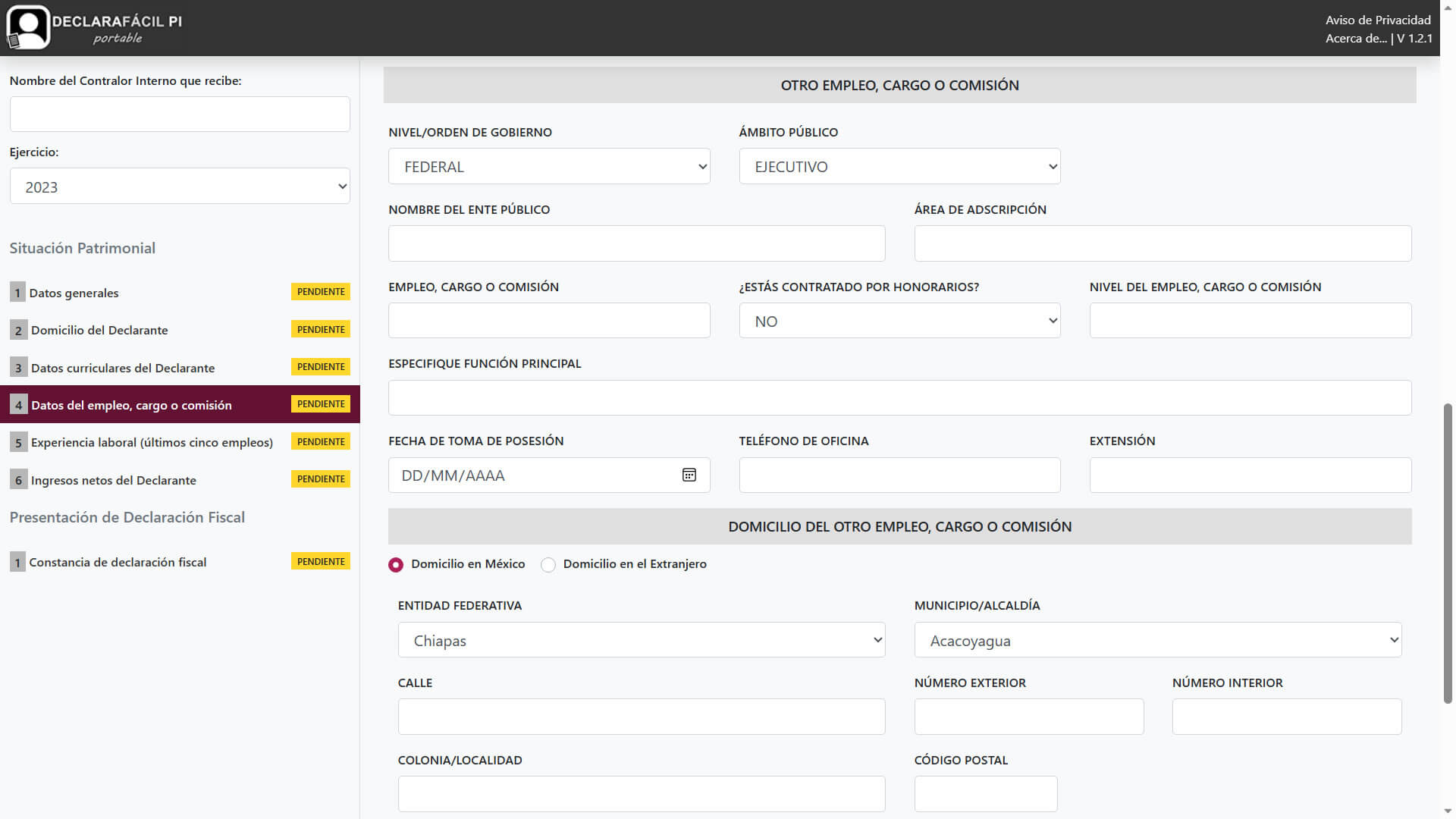
Task: Click the Nombre del Ente Público field
Action: [637, 243]
